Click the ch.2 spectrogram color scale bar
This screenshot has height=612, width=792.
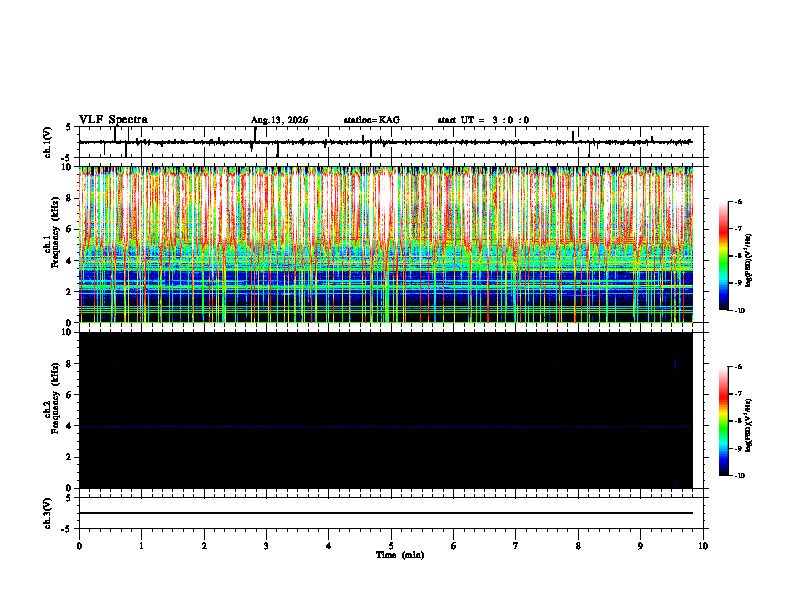pos(723,421)
